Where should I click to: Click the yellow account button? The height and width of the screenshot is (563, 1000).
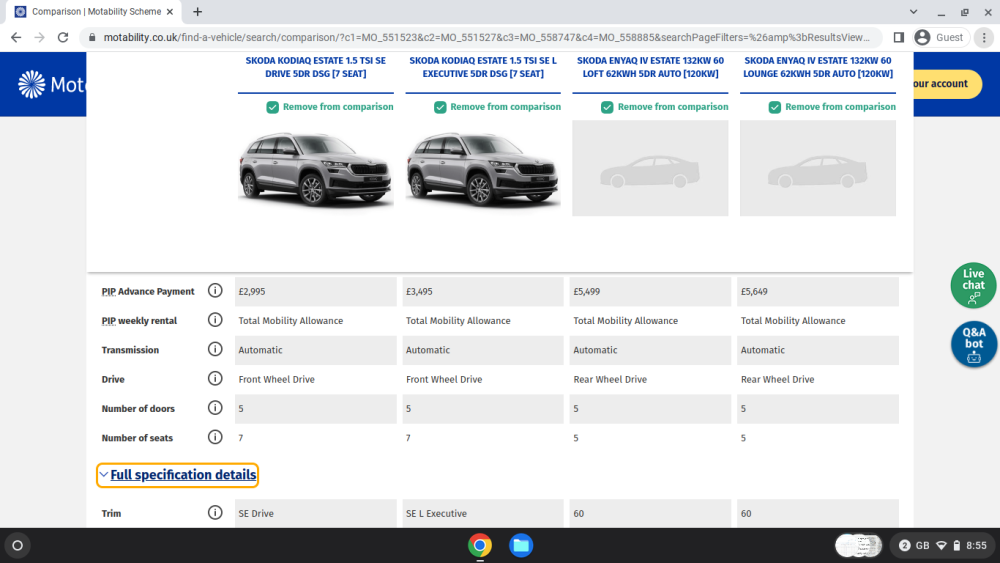coord(946,84)
